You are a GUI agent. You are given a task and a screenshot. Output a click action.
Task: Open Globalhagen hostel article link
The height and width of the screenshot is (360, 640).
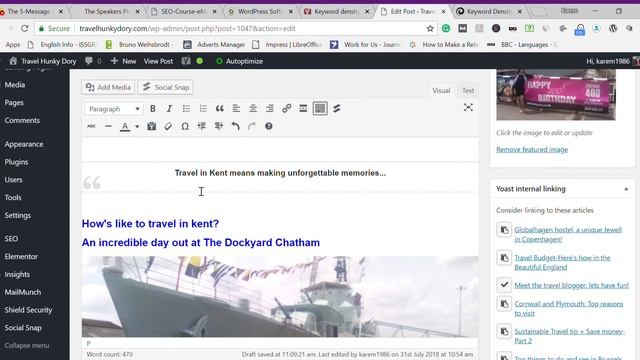point(568,235)
